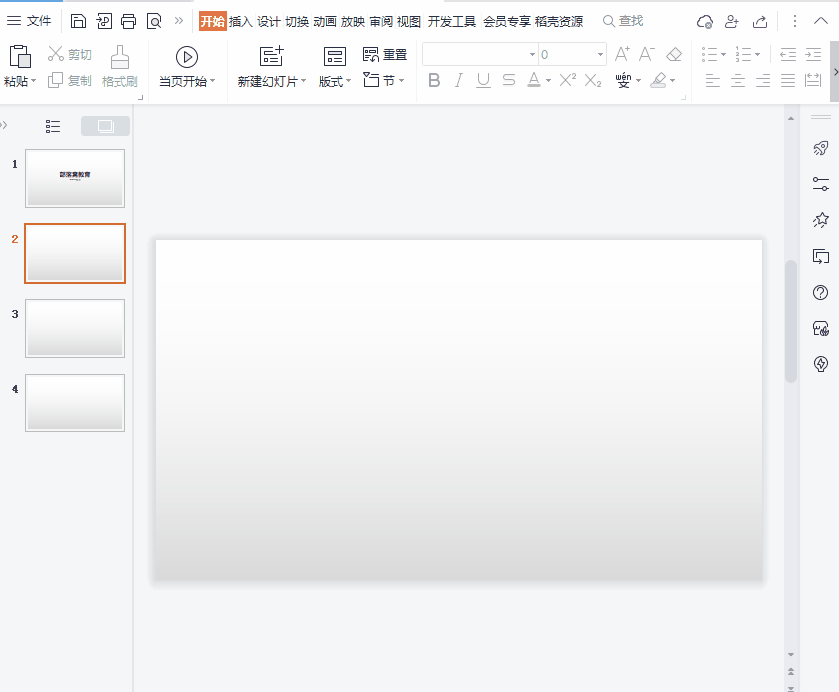Click the collaborate add-user icon
Image resolution: width=839 pixels, height=692 pixels.
click(x=731, y=21)
